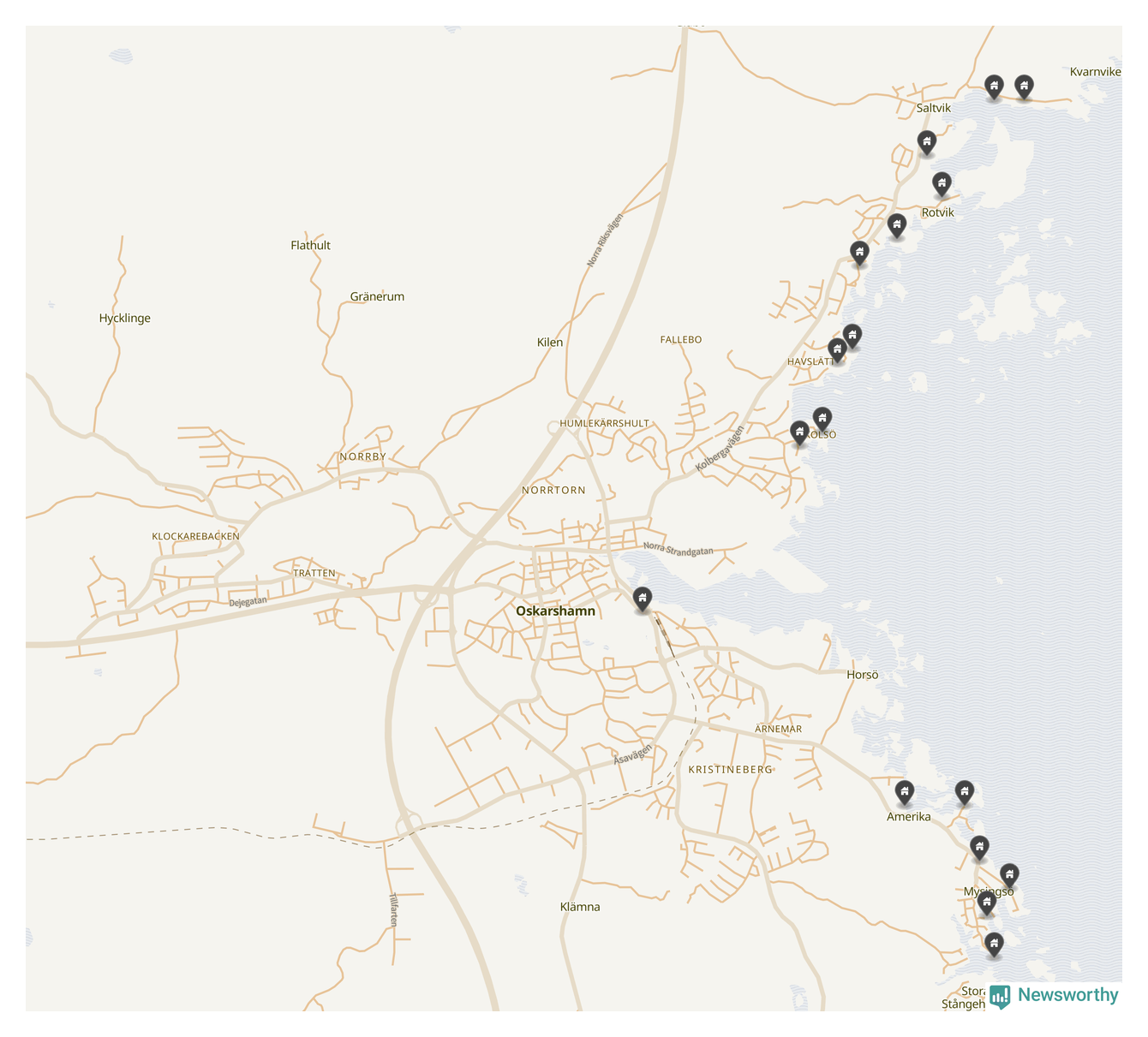Select the Horsö place label
This screenshot has width=1148, height=1037.
coord(862,675)
